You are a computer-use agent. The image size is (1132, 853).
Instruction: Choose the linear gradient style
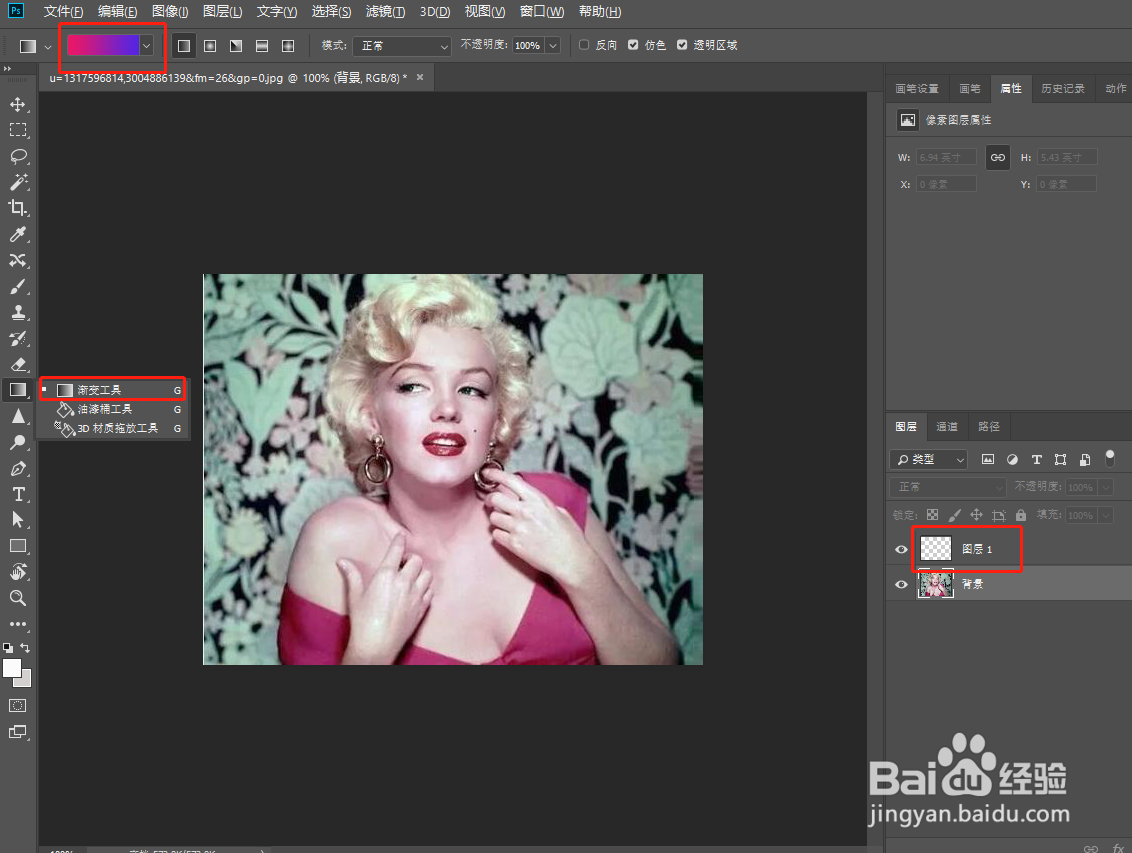pyautogui.click(x=184, y=45)
